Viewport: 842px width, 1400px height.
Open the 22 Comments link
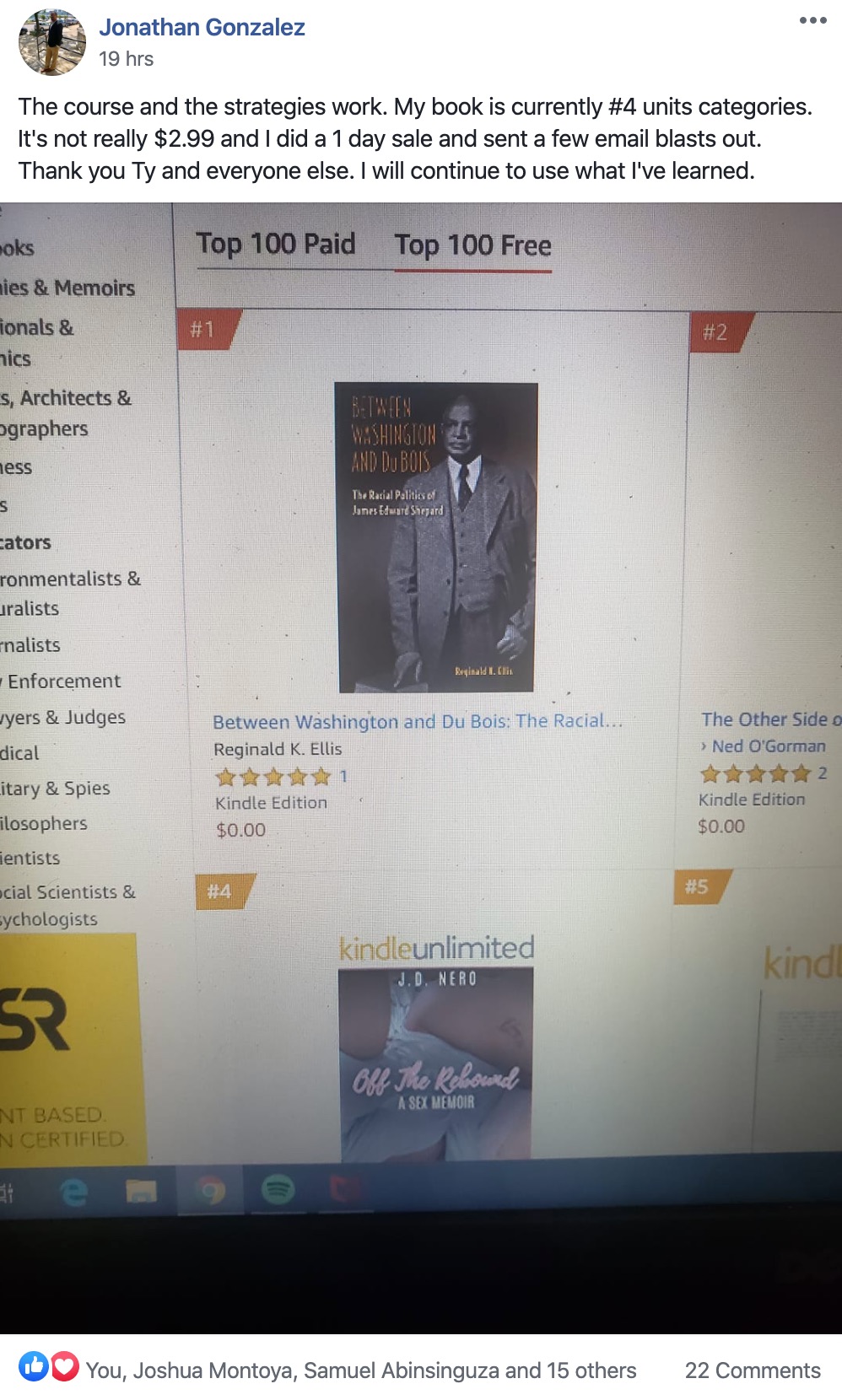[753, 1370]
